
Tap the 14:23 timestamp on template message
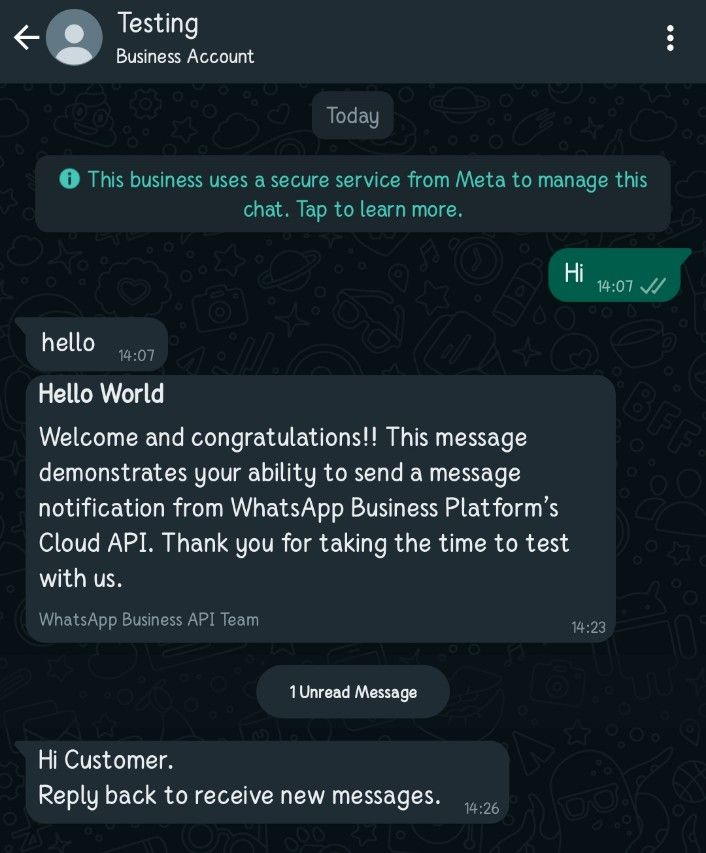588,627
